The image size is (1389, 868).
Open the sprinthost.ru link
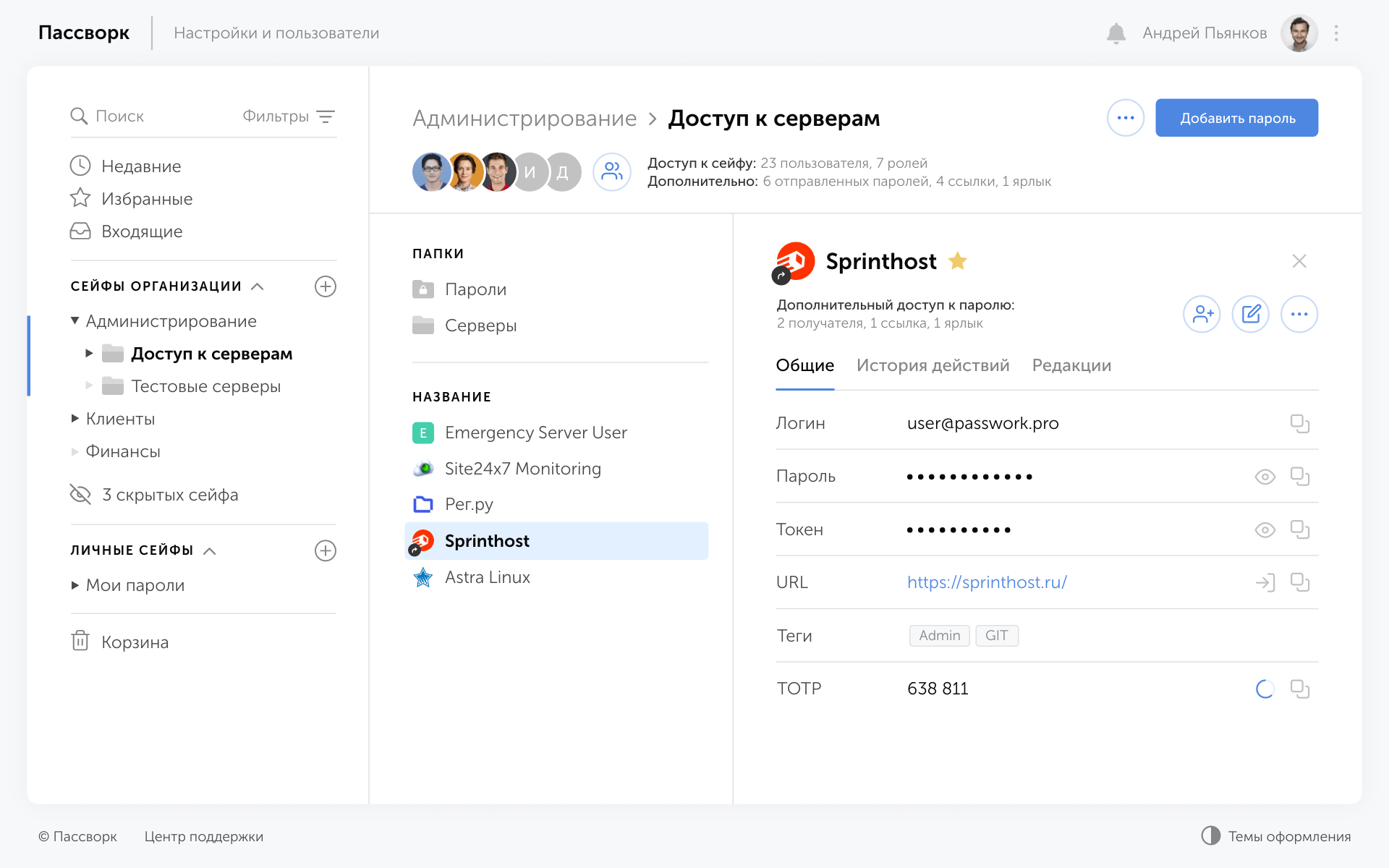(987, 582)
